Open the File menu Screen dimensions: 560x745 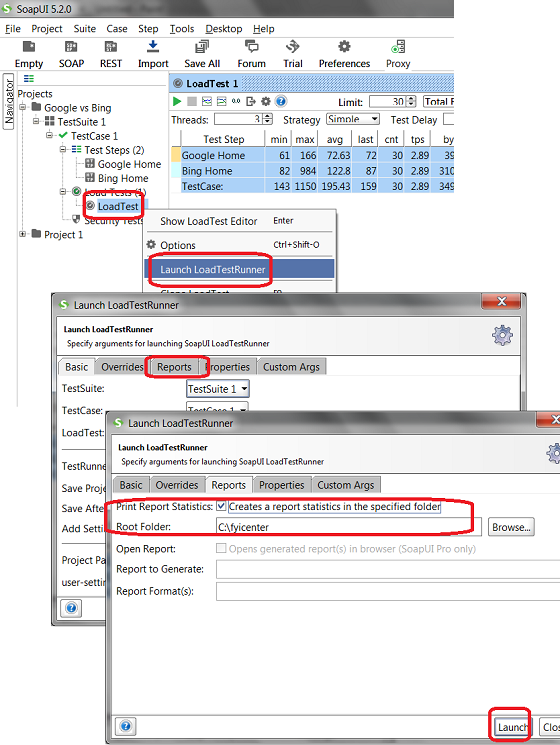click(x=13, y=29)
